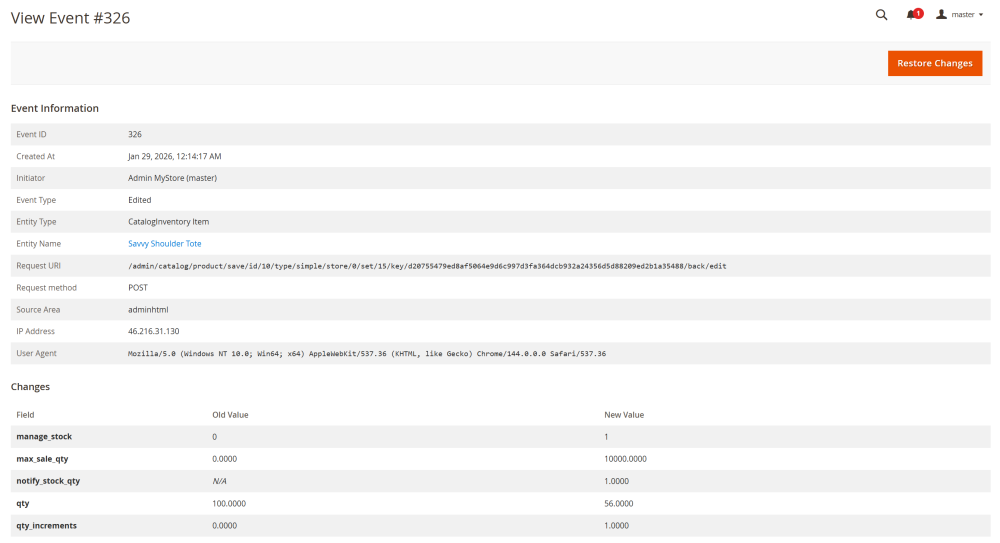Select the Mozilla User Agent string
This screenshot has width=1000, height=543.
pos(367,353)
